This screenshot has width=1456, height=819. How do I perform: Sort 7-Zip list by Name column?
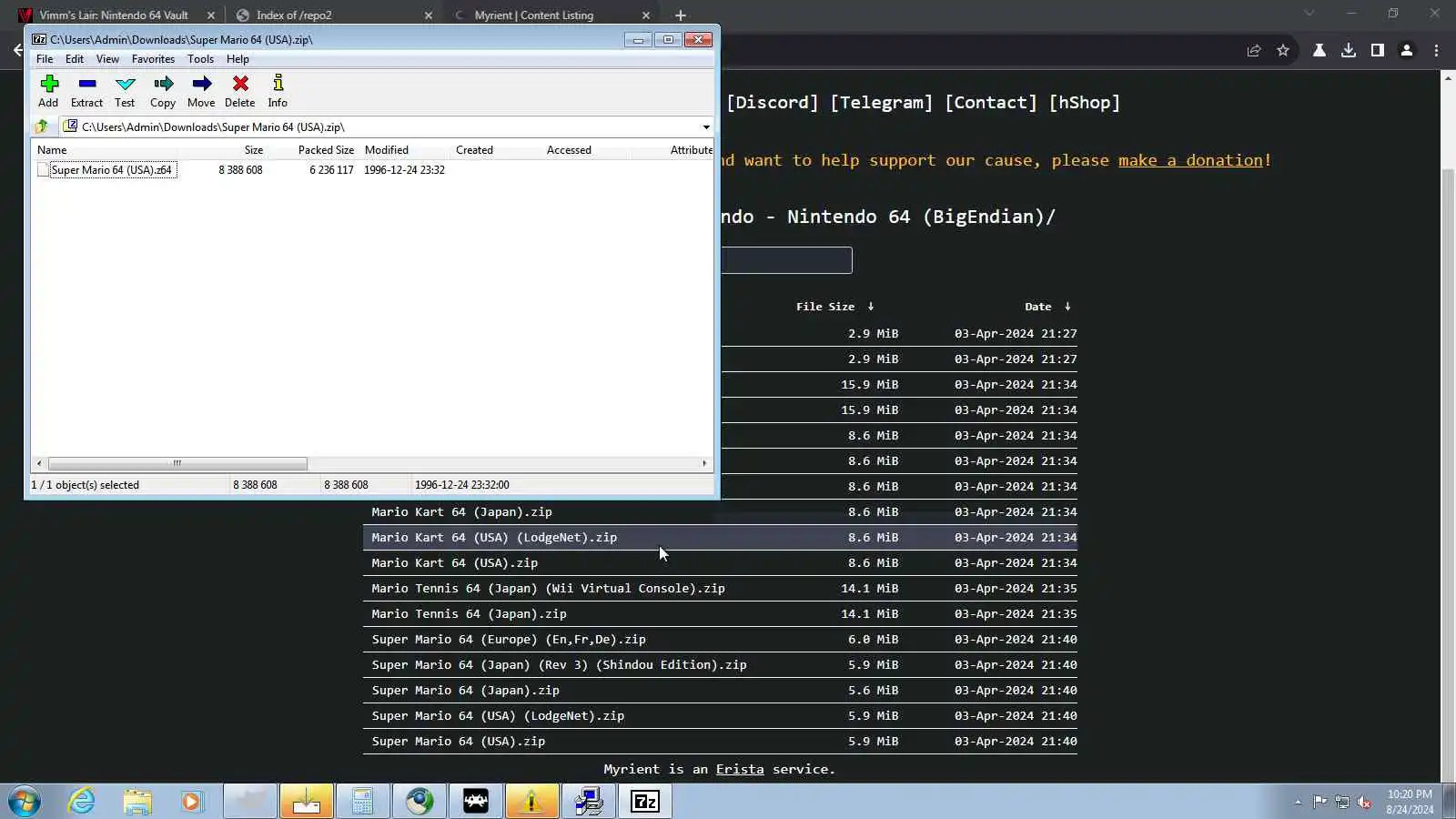tap(52, 150)
